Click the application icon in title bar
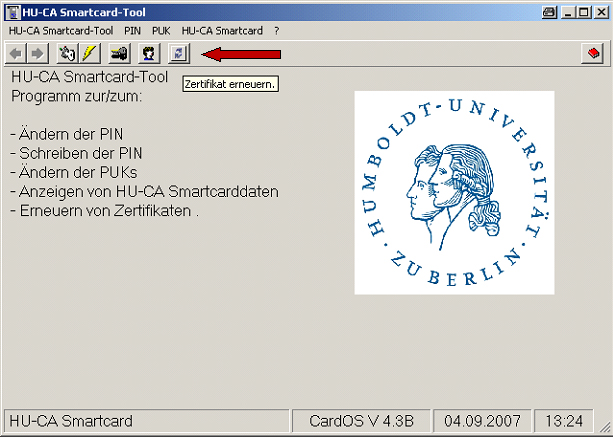 pos(11,11)
